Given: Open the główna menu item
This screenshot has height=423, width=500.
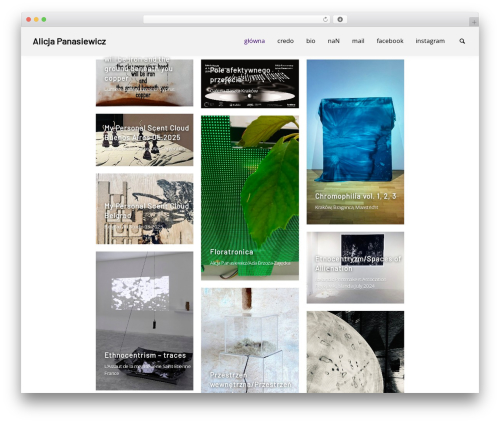Looking at the screenshot, I should (254, 41).
